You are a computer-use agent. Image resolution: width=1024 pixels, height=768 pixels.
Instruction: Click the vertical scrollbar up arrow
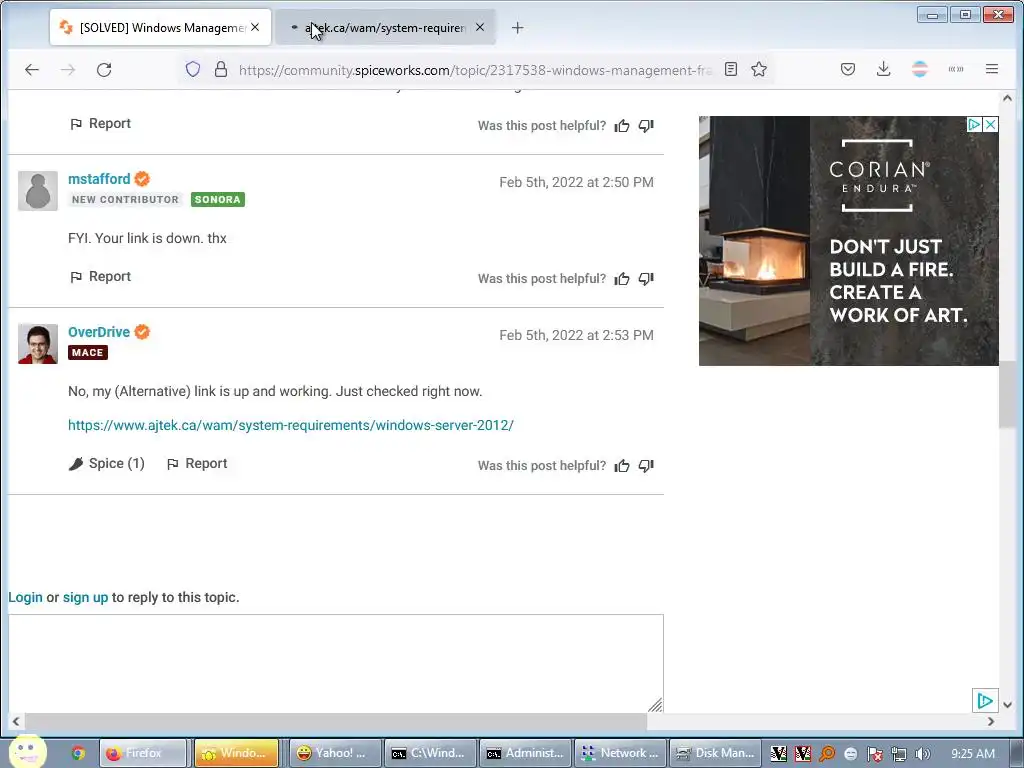[x=1007, y=98]
